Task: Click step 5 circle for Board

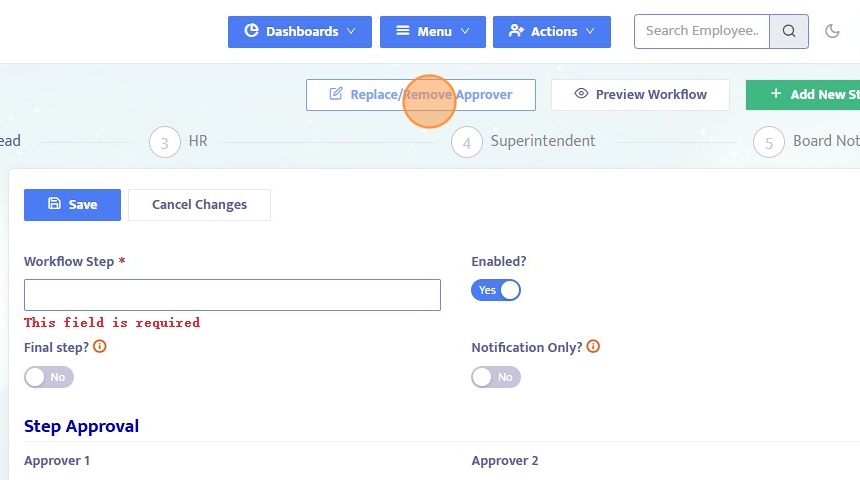Action: 769,142
